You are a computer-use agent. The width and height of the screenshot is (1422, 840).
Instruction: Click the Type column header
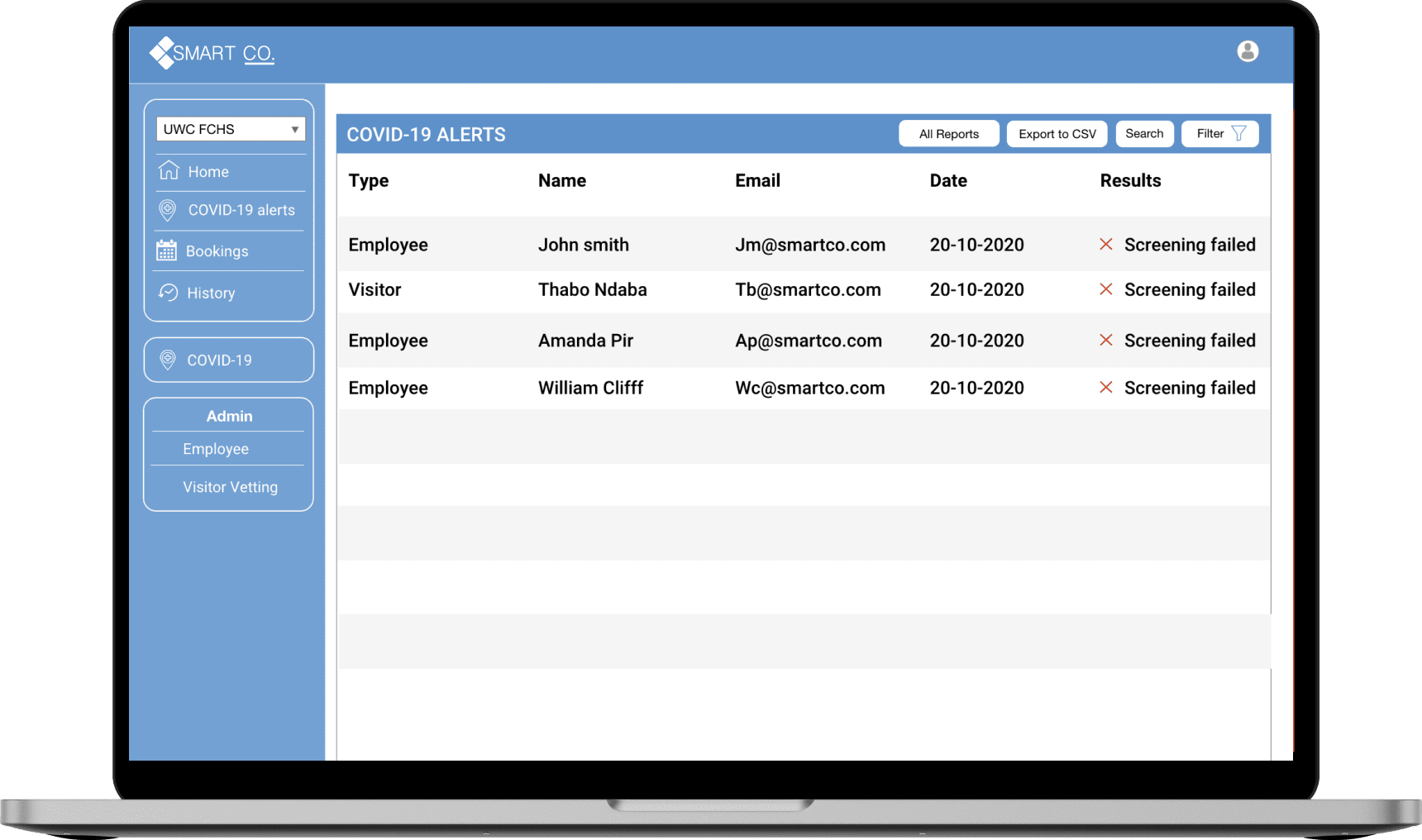pyautogui.click(x=369, y=181)
